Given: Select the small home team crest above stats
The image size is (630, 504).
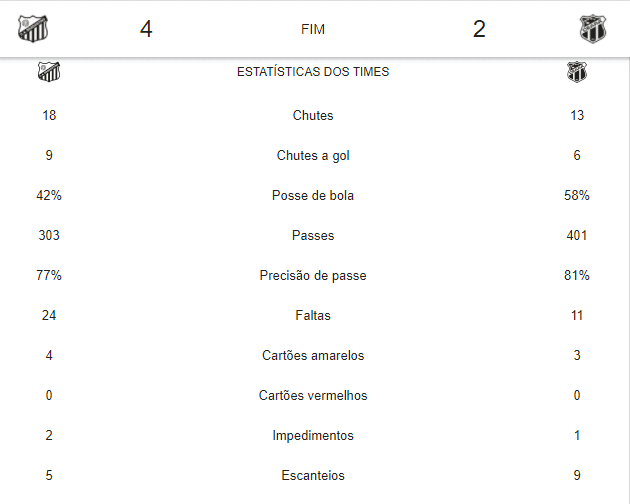Looking at the screenshot, I should (49, 72).
